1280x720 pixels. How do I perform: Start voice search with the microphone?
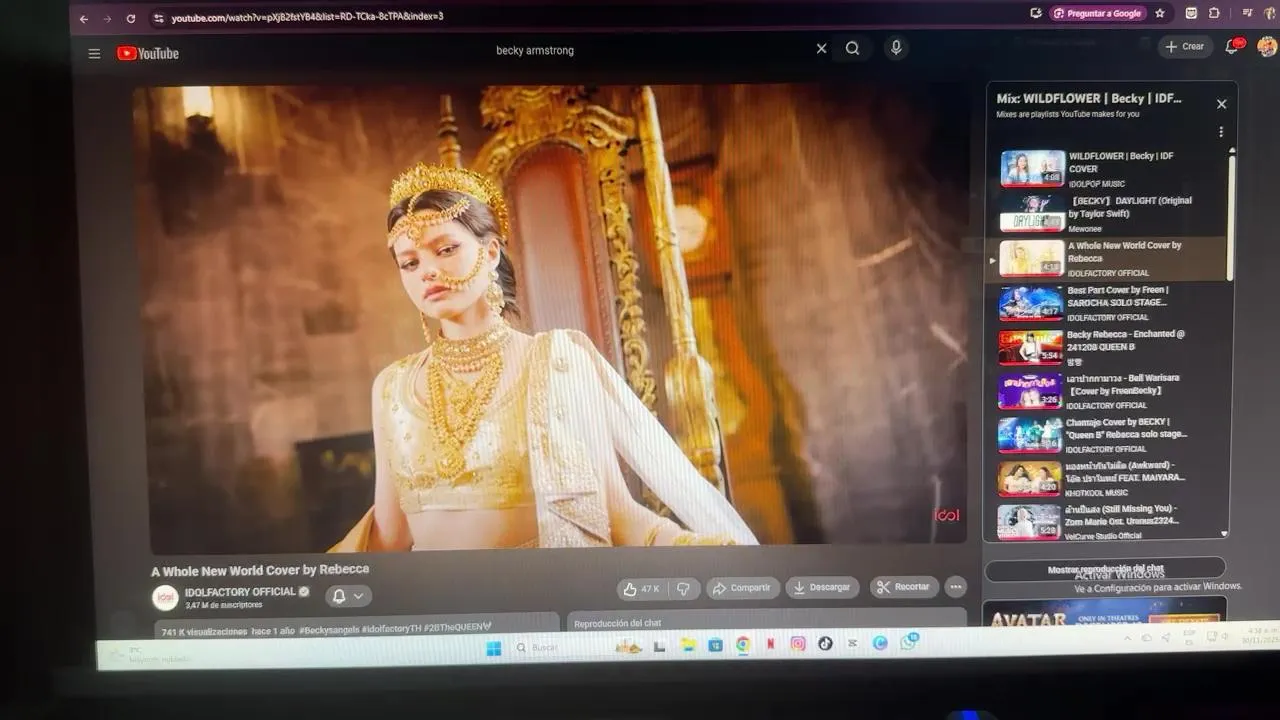(896, 47)
